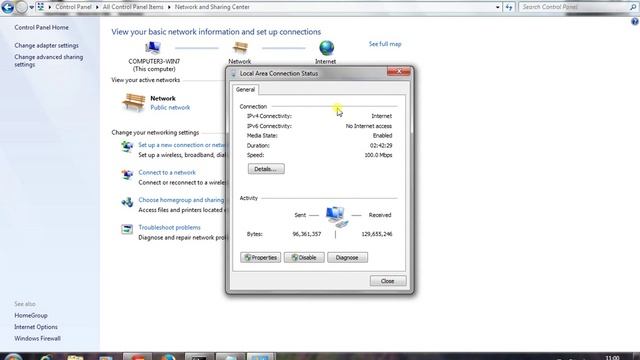The width and height of the screenshot is (640, 360).
Task: Click the sent bytes value 96,361,357
Action: (307, 234)
